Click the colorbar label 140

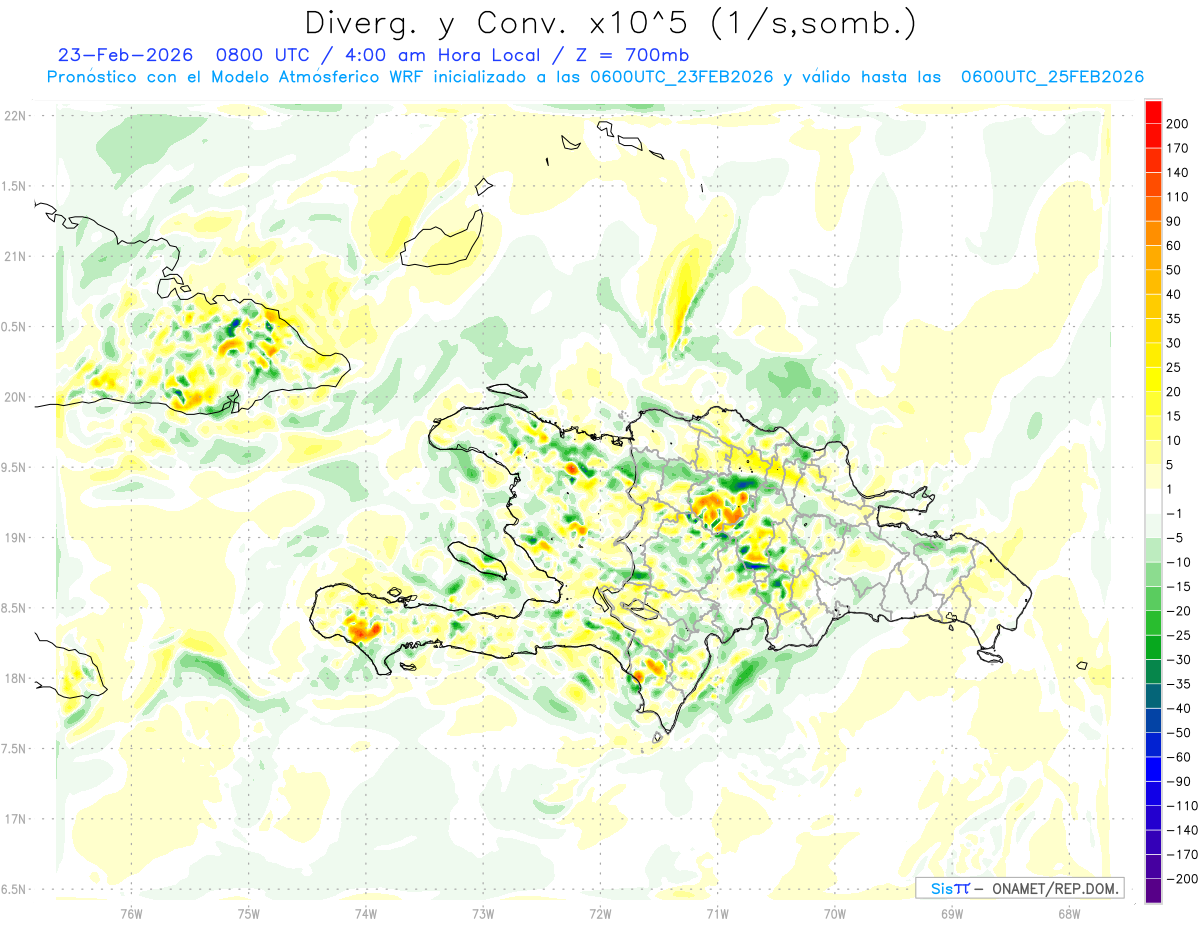[x=1178, y=172]
